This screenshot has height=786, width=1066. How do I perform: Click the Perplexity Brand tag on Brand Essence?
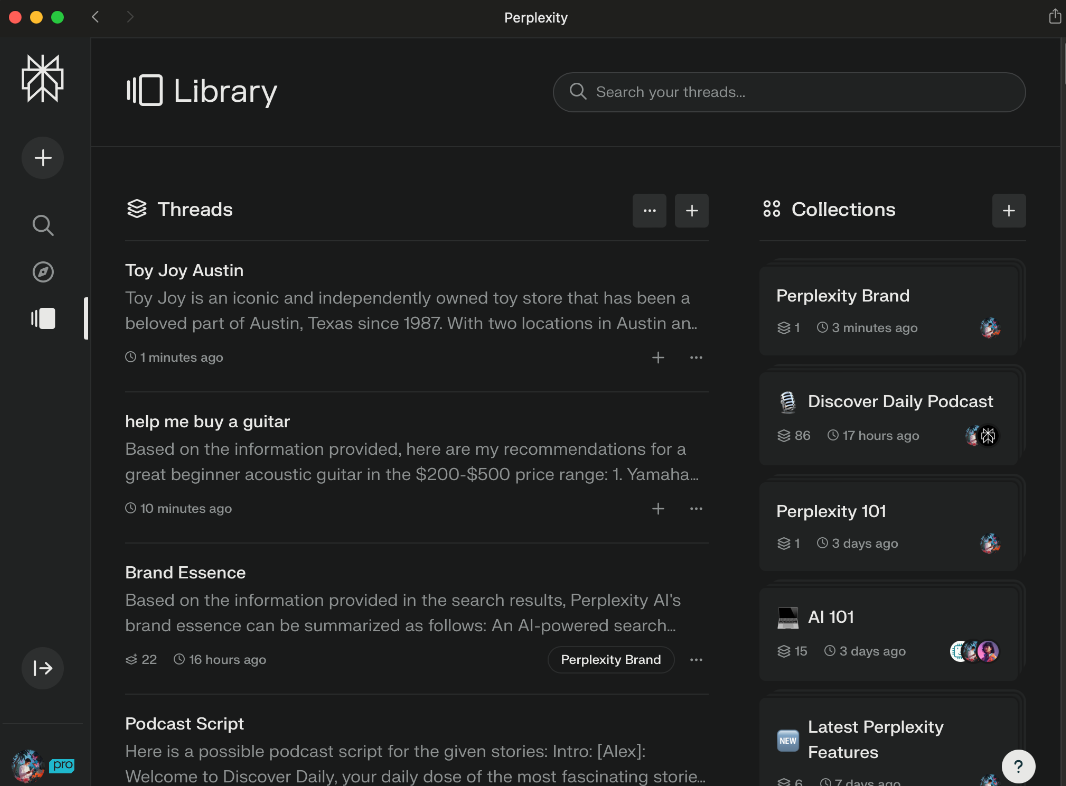pyautogui.click(x=611, y=660)
